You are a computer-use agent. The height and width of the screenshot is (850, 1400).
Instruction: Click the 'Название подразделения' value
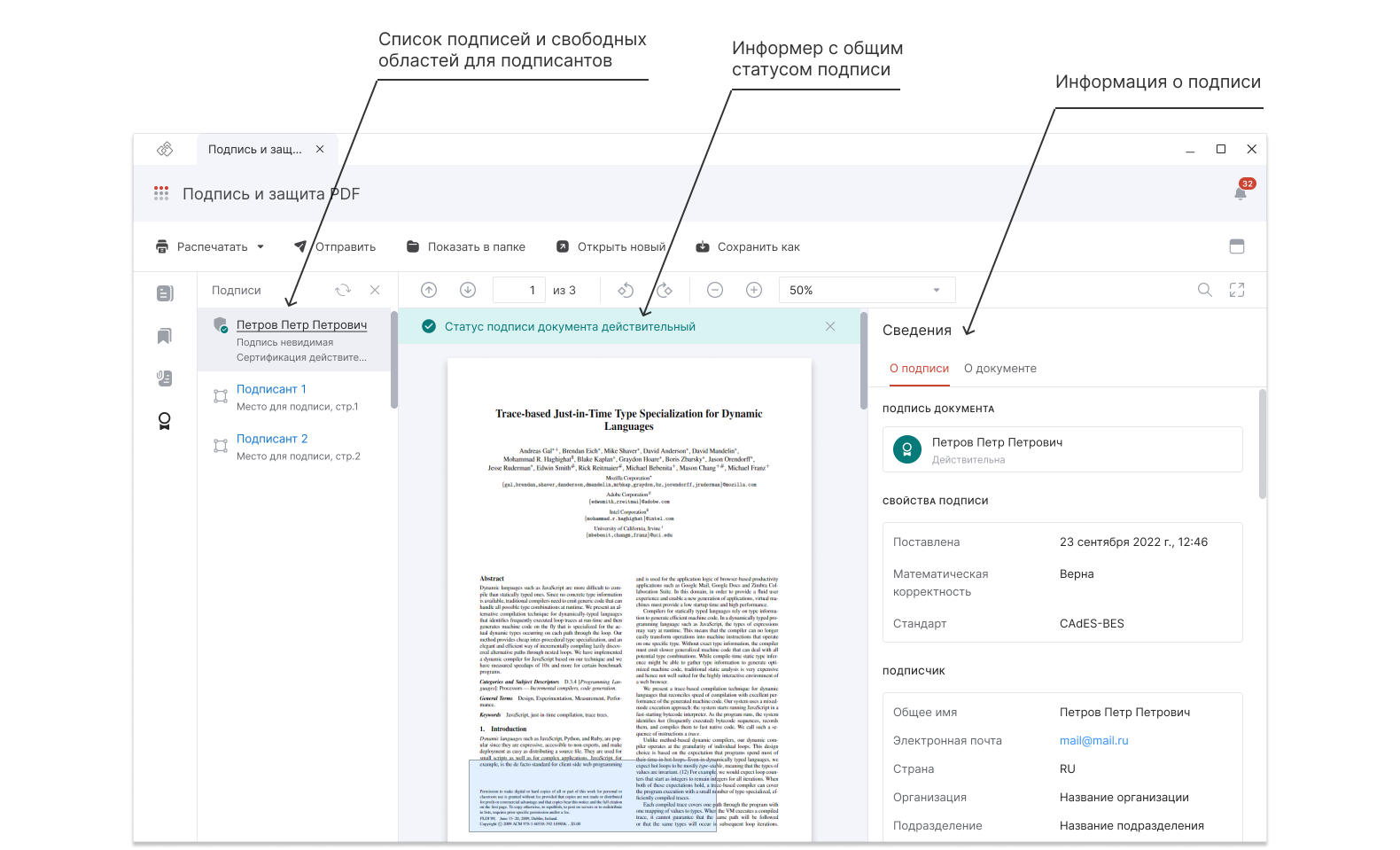(1132, 825)
